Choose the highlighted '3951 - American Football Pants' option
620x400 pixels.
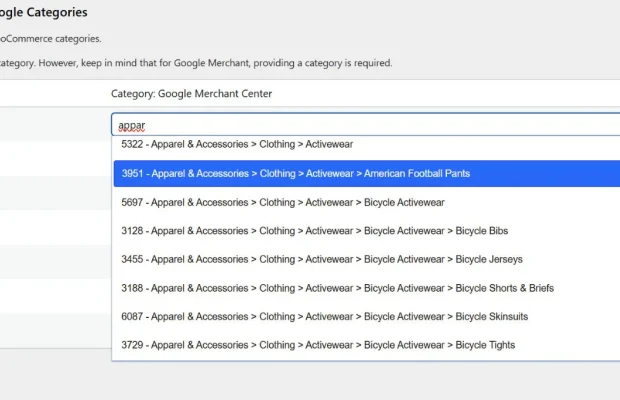click(x=367, y=174)
